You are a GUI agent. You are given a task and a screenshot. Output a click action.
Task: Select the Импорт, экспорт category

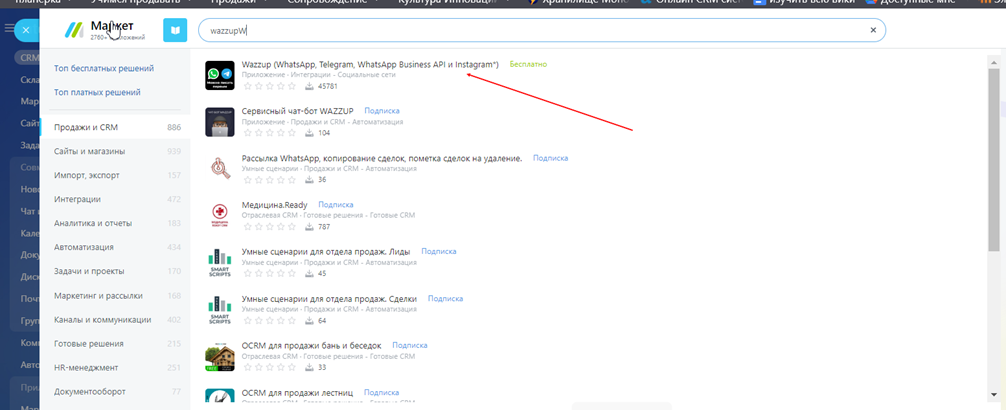click(115, 175)
